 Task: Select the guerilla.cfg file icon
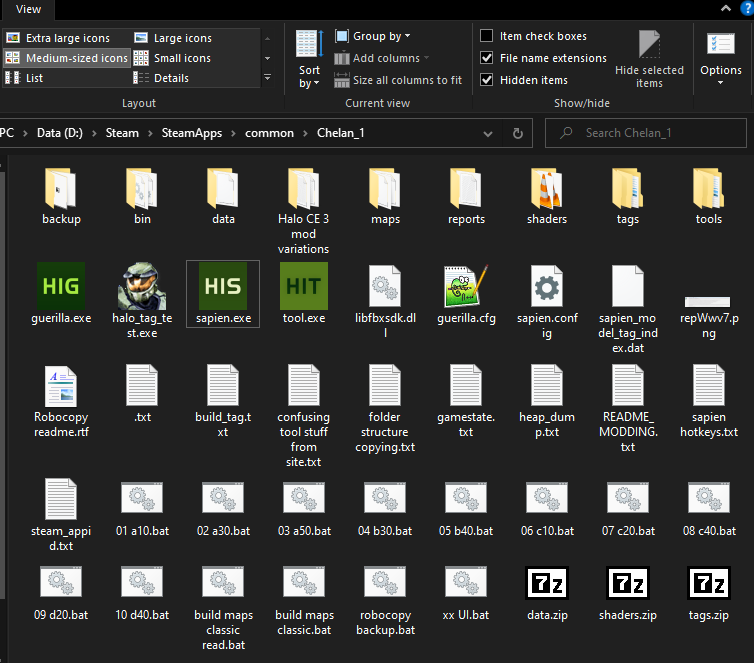pyautogui.click(x=465, y=285)
